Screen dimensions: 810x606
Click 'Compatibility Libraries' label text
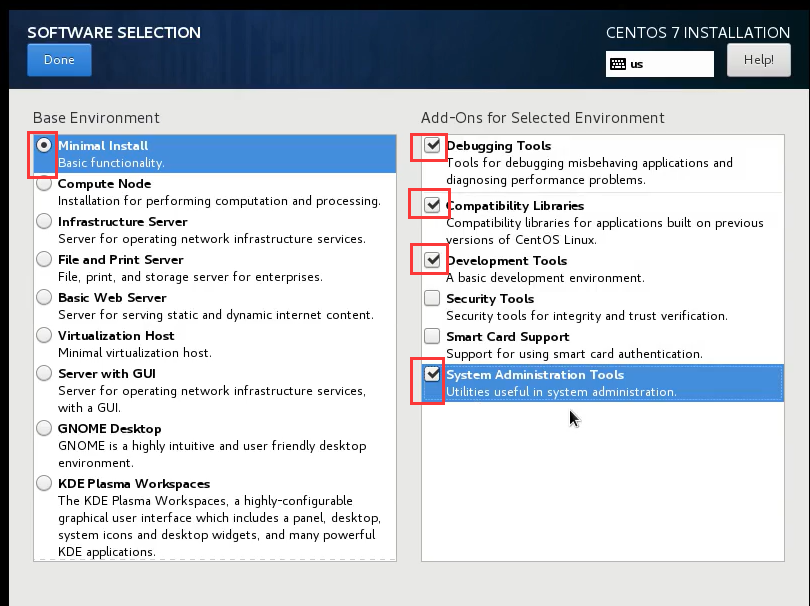515,206
